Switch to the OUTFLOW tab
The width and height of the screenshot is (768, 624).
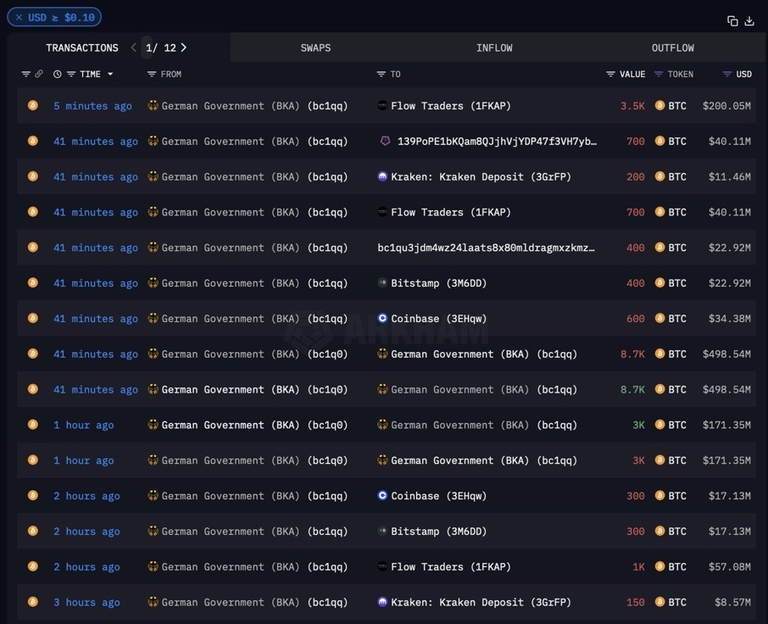point(672,48)
